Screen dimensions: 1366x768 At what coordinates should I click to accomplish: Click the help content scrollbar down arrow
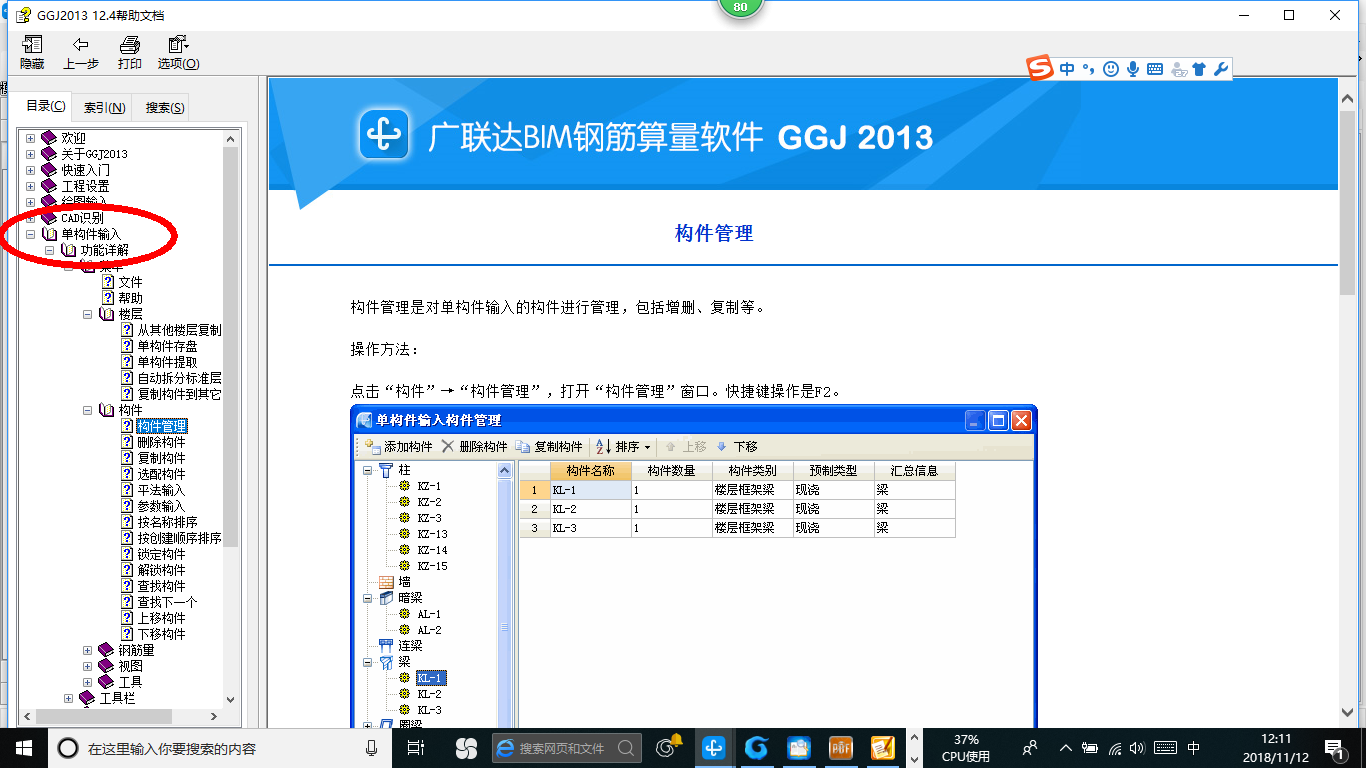tap(1348, 712)
